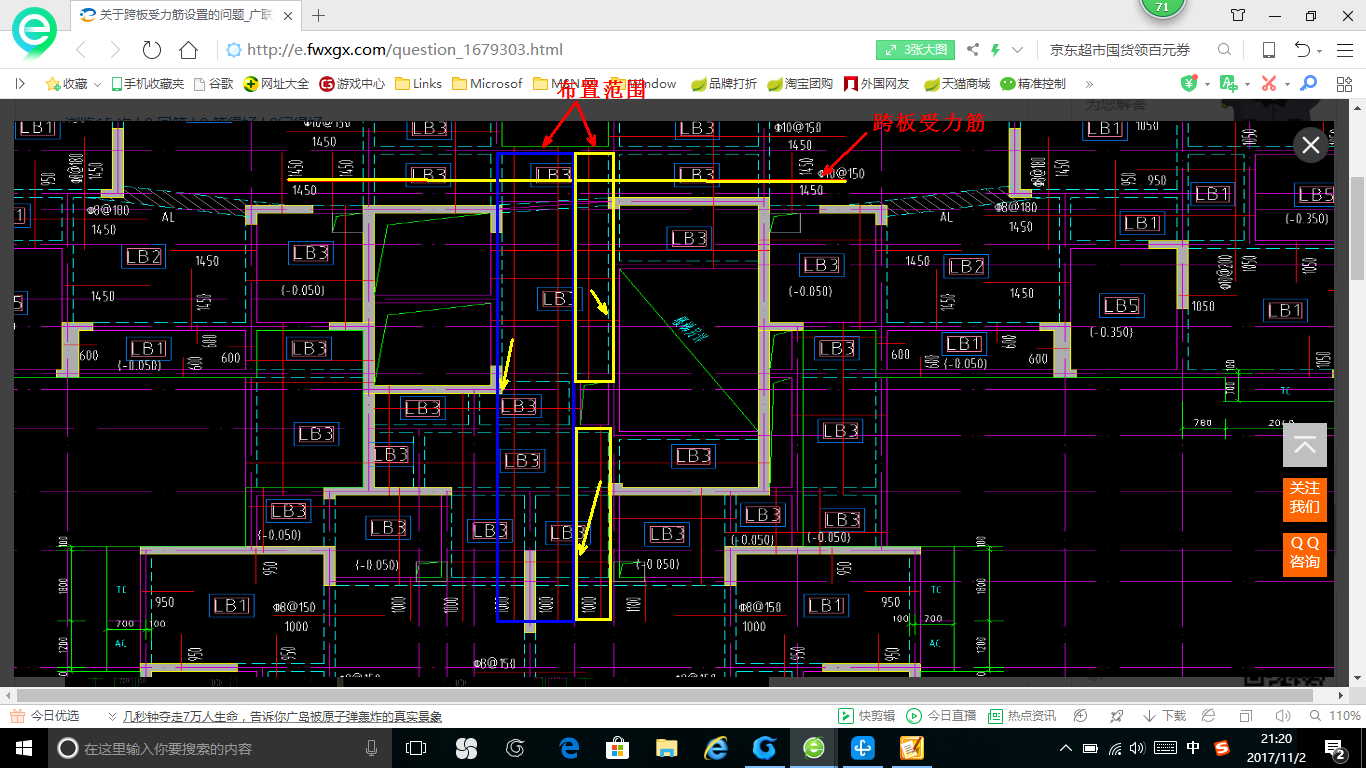Image resolution: width=1366 pixels, height=768 pixels.
Task: Open the 几秒钟夺走7万人生命 news link
Action: (x=282, y=716)
